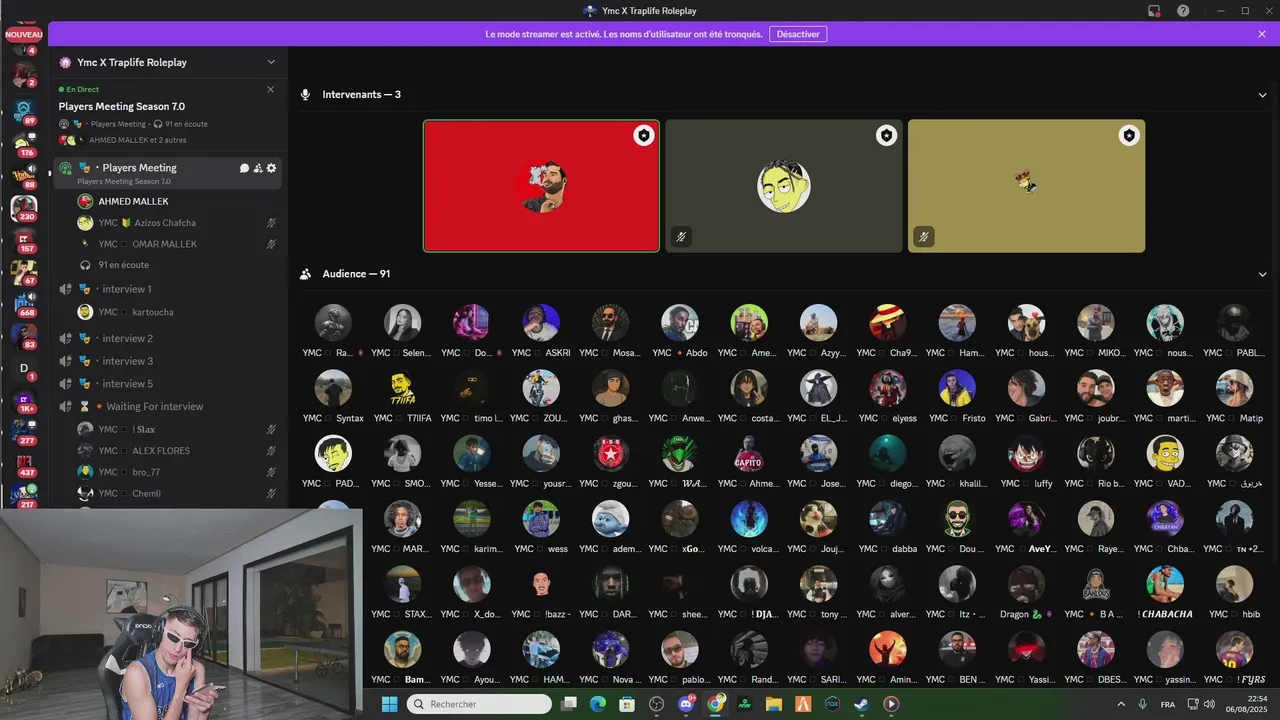
Task: Open Microsoft Edge from the taskbar
Action: [x=598, y=704]
